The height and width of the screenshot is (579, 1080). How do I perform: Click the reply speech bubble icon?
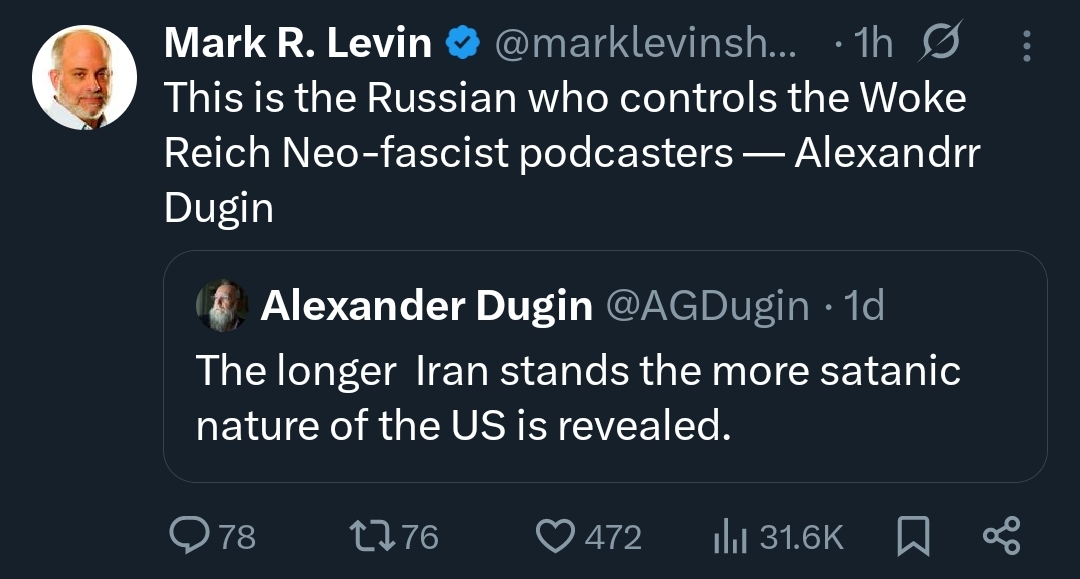pos(187,537)
